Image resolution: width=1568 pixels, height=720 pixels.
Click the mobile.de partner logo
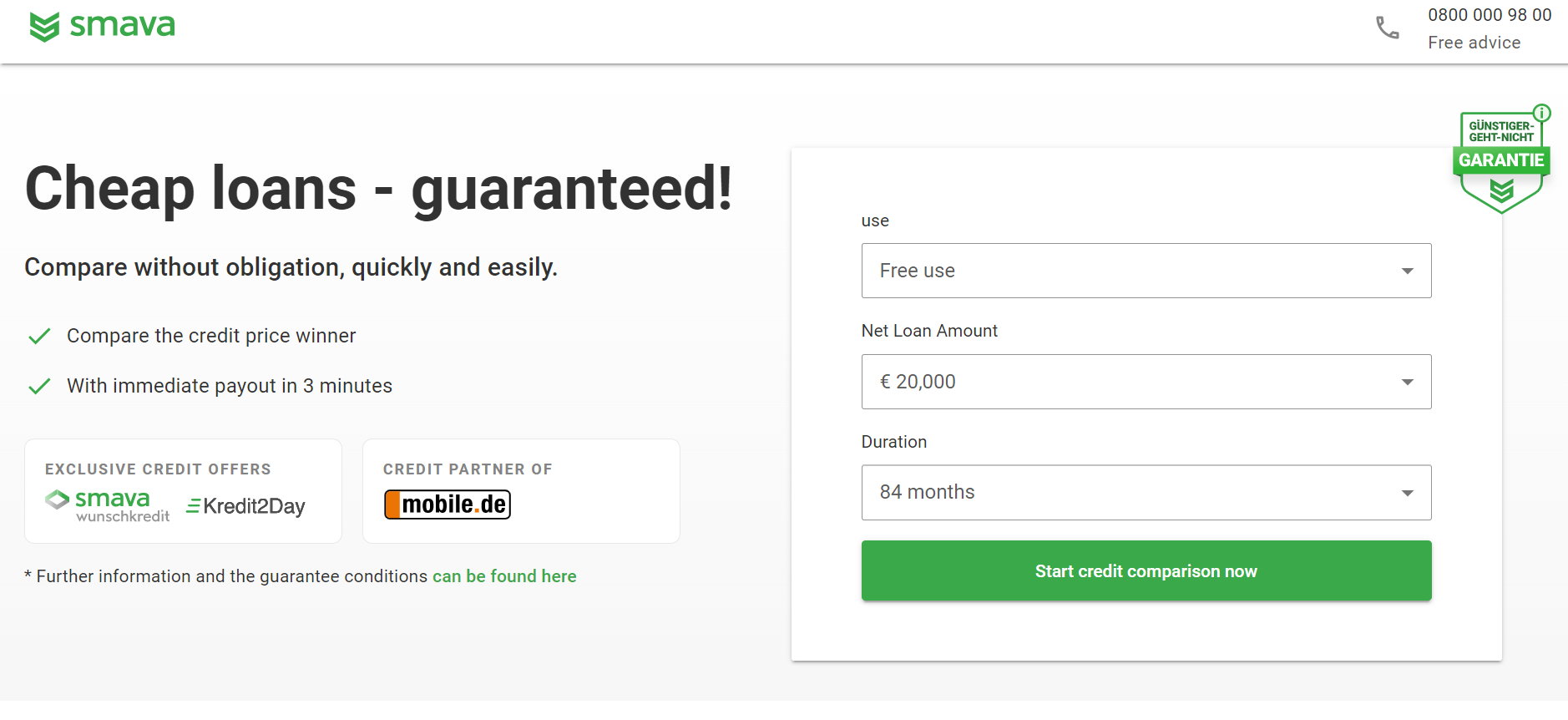[x=448, y=505]
